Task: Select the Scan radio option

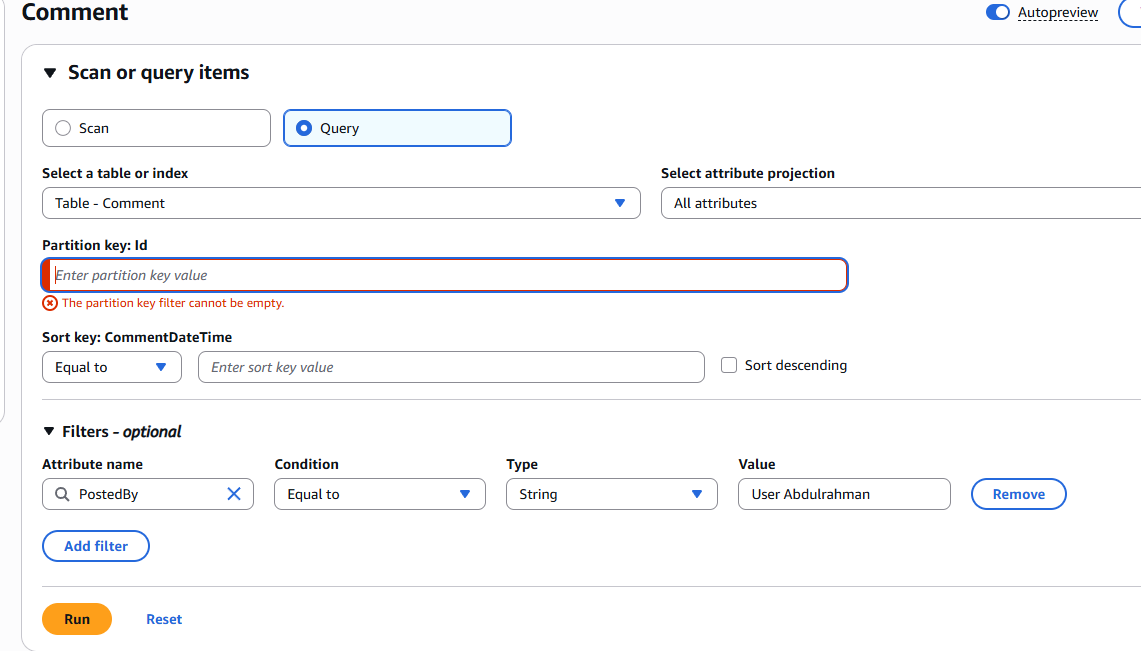Action: pos(63,128)
